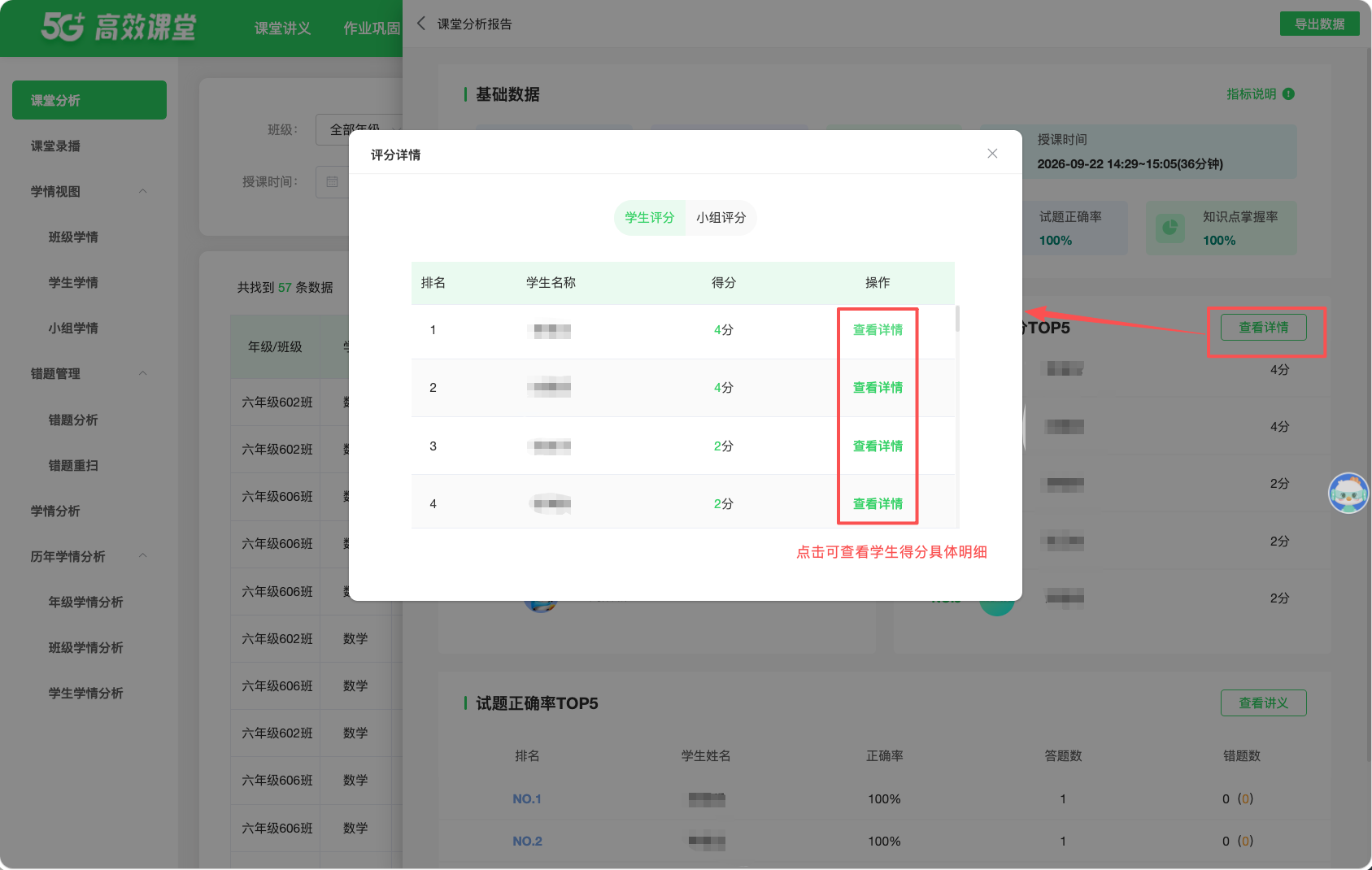Click the NO.1 rank in 试题正确率TOP5

click(527, 799)
